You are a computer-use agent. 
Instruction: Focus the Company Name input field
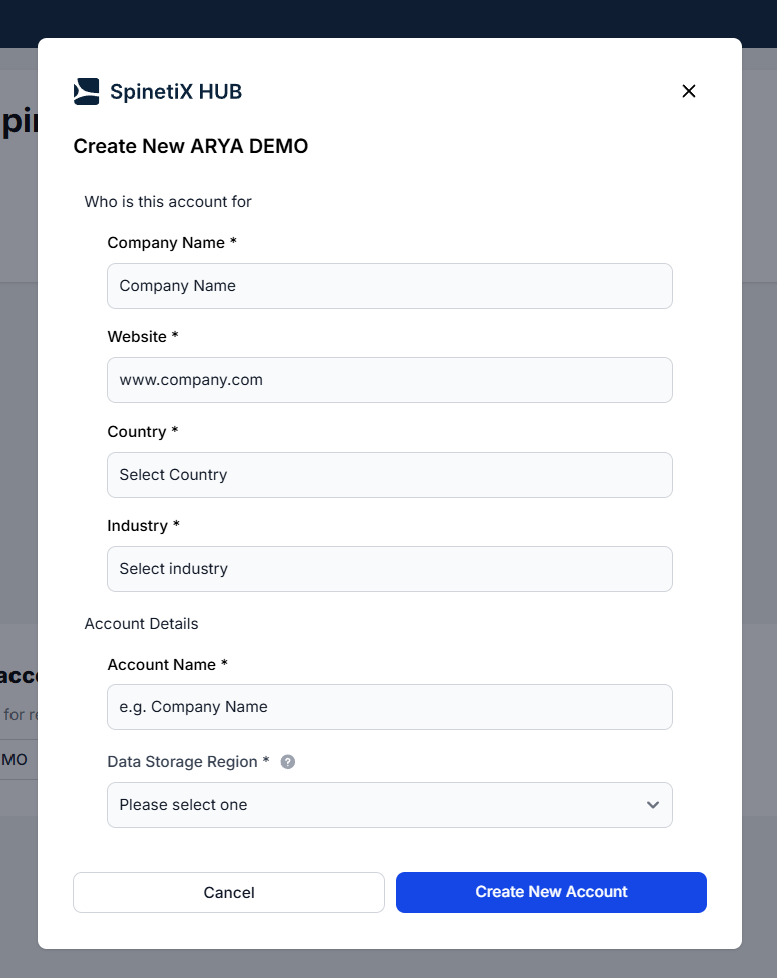(x=390, y=286)
